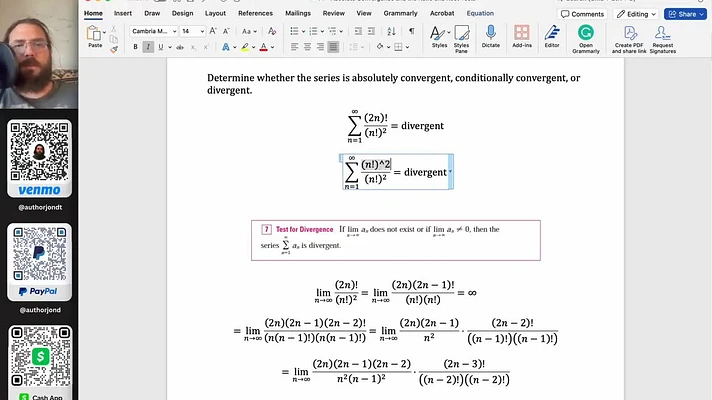Image resolution: width=712 pixels, height=400 pixels.
Task: Switch to the Layout tab
Action: click(215, 13)
